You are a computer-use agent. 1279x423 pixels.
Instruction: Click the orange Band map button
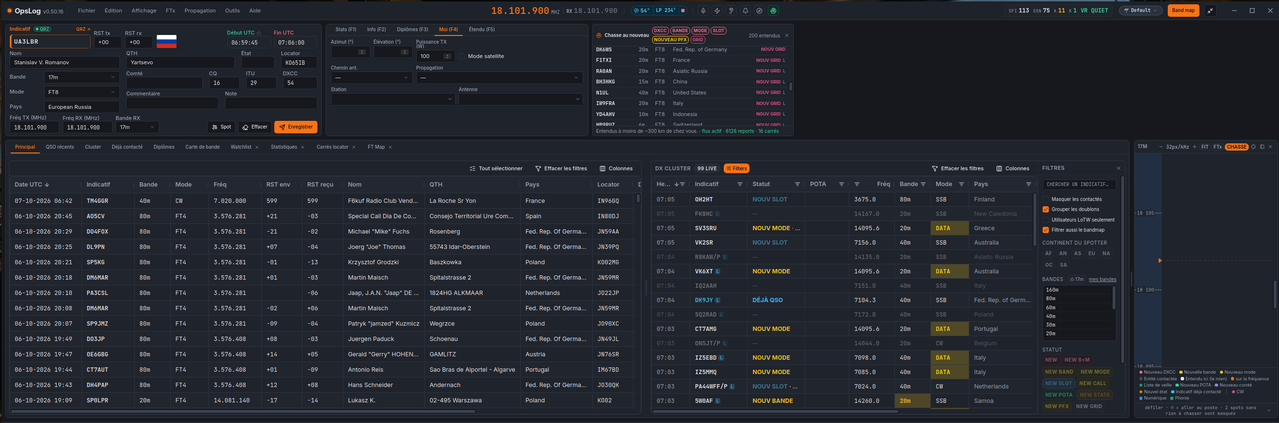pyautogui.click(x=1183, y=11)
